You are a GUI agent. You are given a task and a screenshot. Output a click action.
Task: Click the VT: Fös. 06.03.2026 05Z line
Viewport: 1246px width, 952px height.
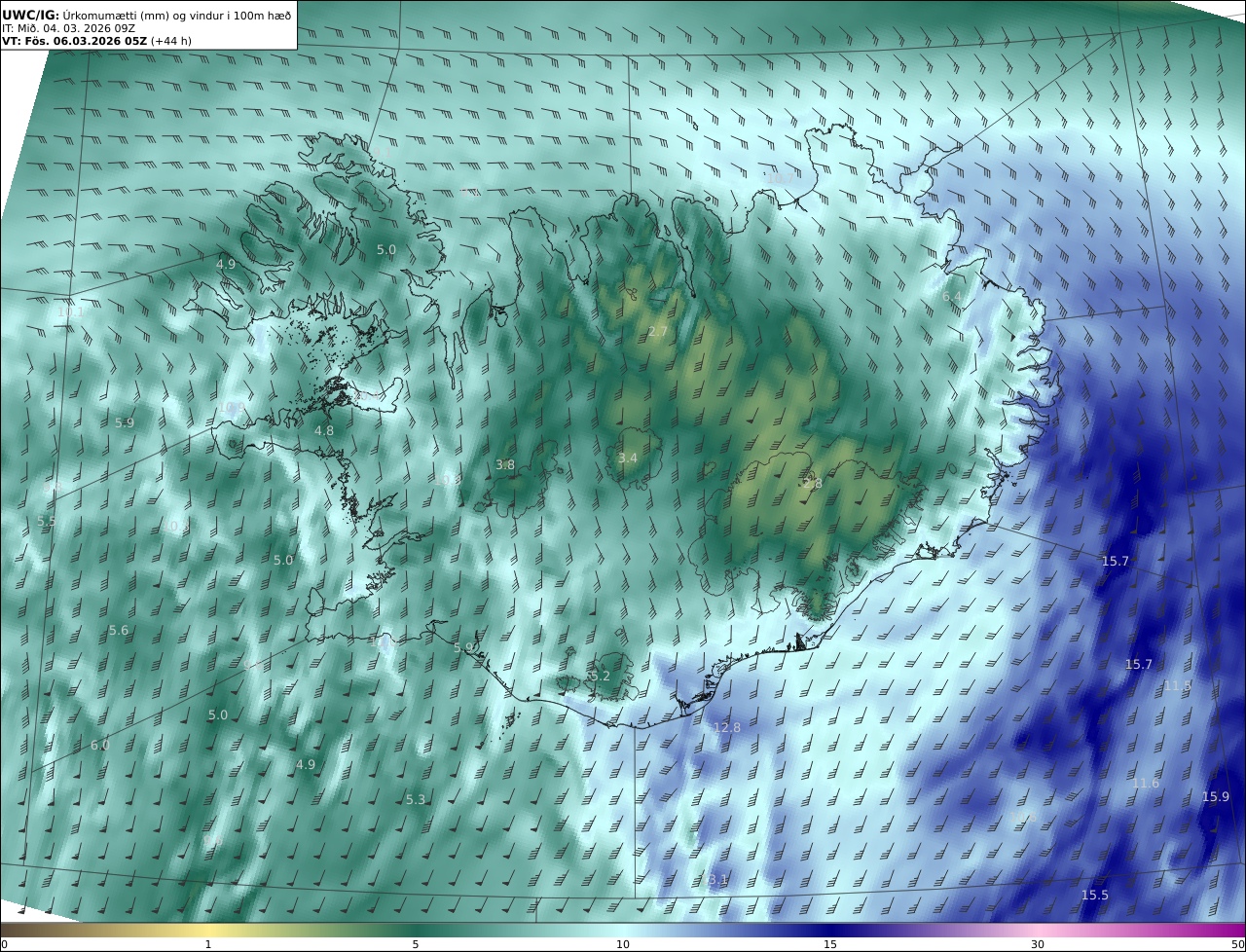96,42
